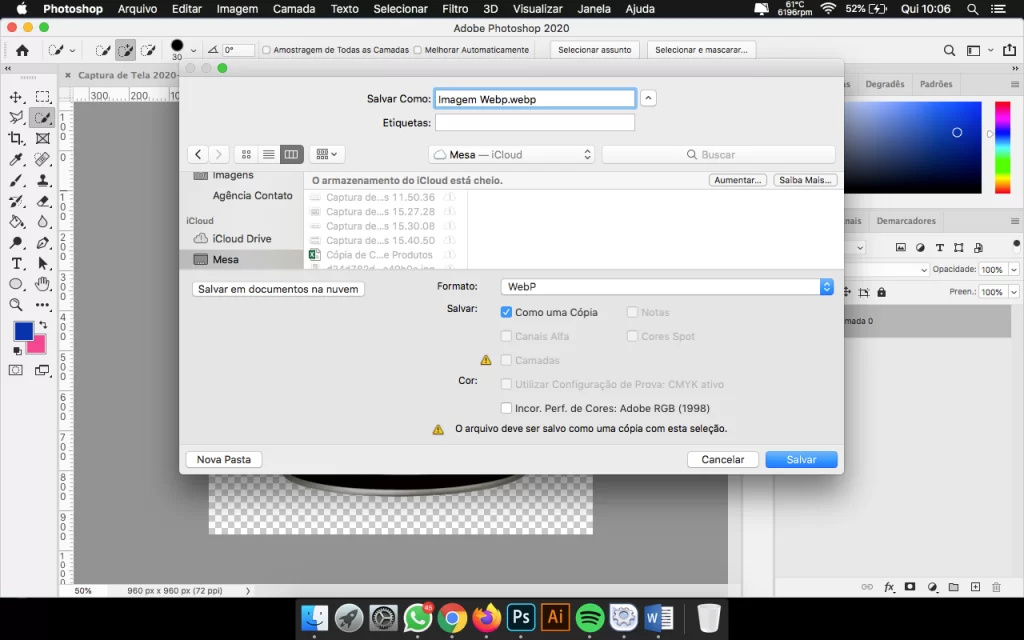The width and height of the screenshot is (1024, 640).
Task: Toggle Amostragem de Todas as Camadas checkbox
Action: coord(266,50)
